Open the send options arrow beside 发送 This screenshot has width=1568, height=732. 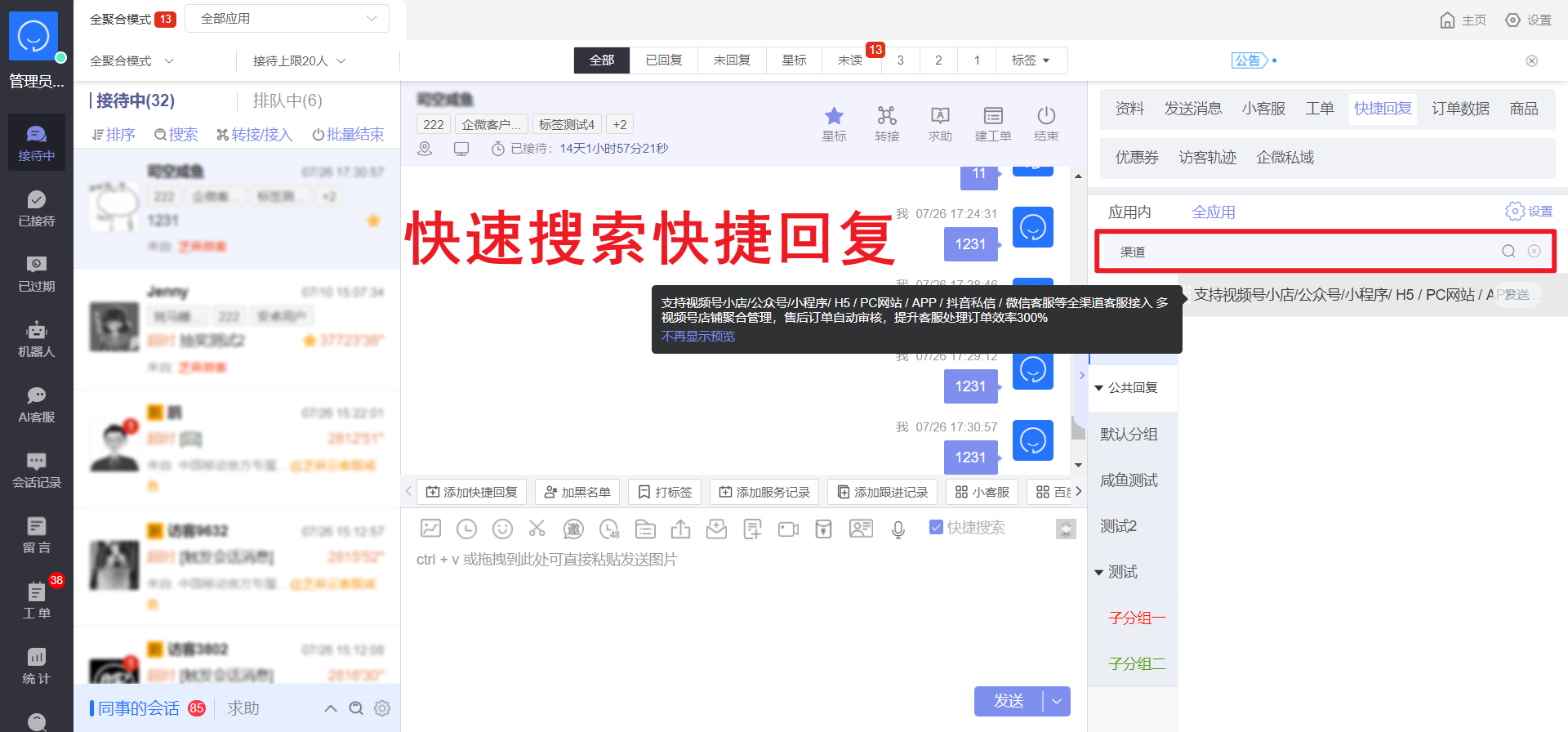pyautogui.click(x=1057, y=701)
